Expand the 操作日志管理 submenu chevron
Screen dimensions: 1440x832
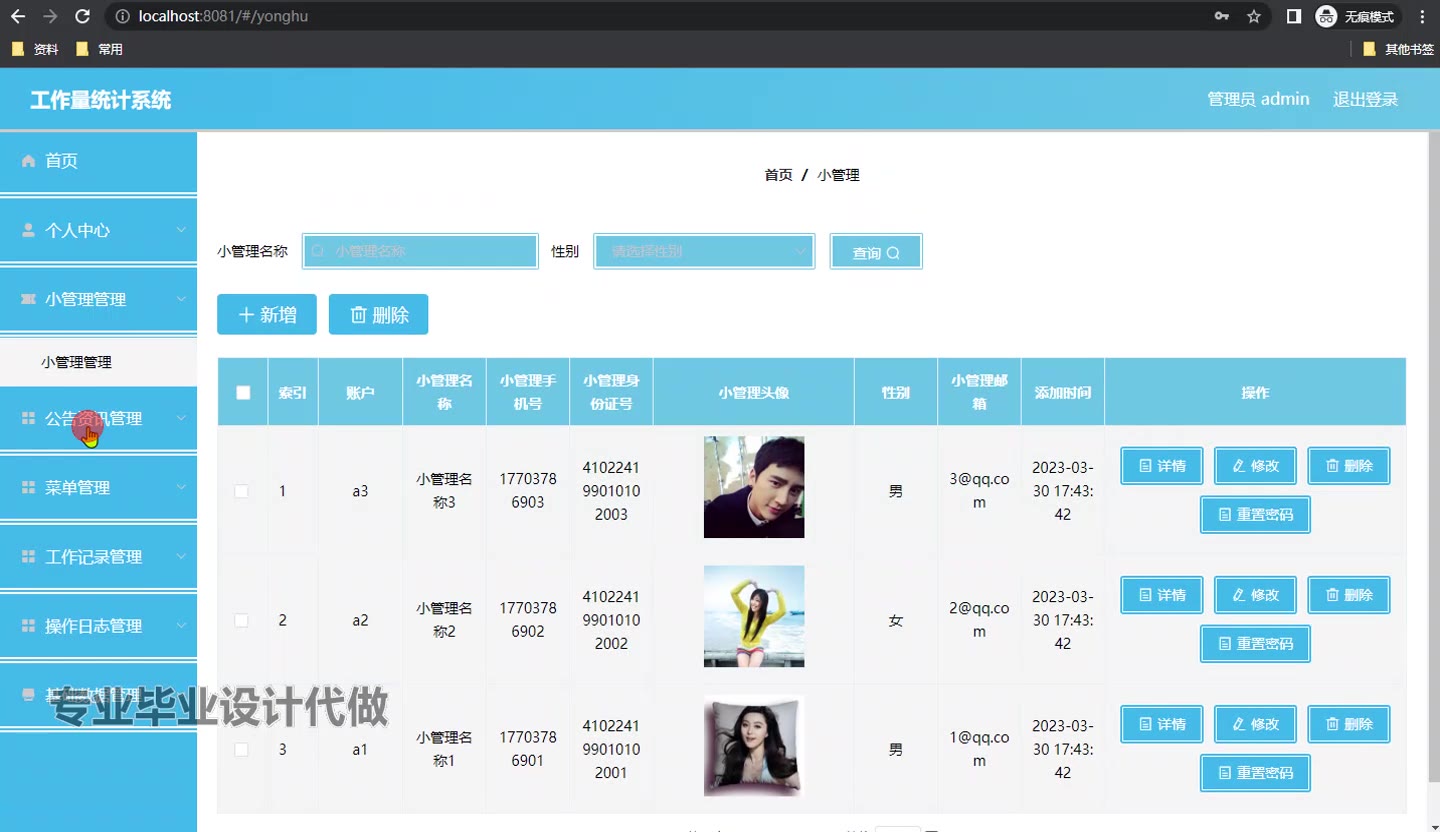pos(181,625)
